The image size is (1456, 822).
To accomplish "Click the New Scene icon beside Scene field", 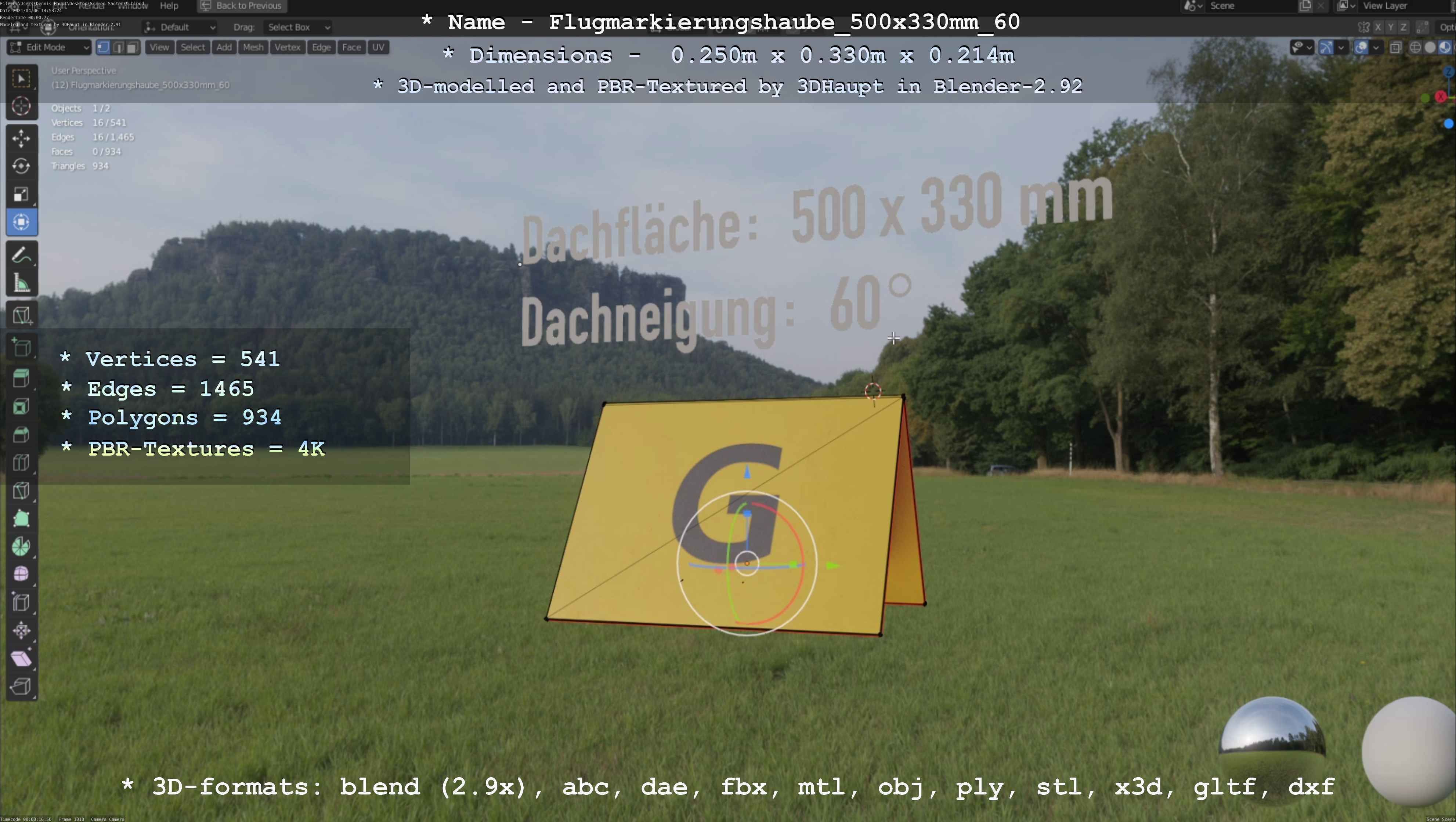I will pos(1305,6).
